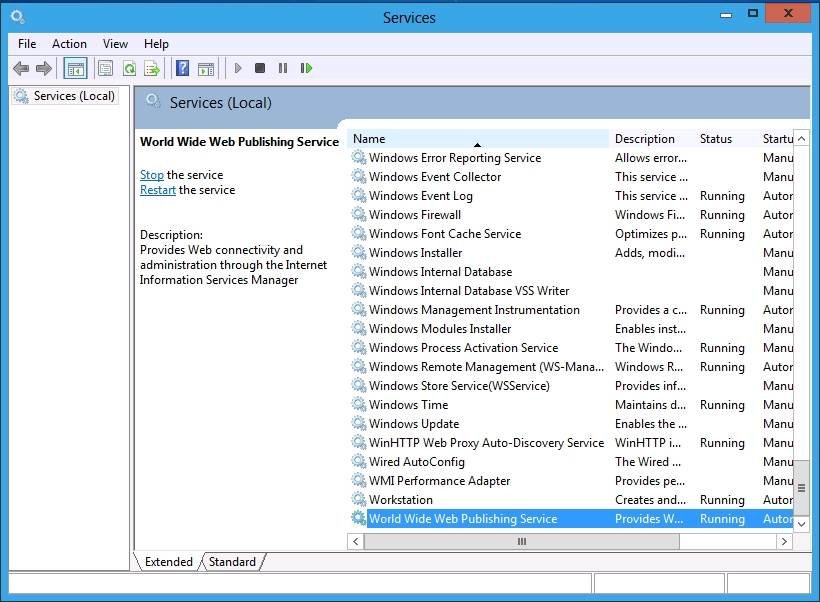Click the horizontal scrollbar thumb
Screen dimensions: 820x602
(521, 541)
